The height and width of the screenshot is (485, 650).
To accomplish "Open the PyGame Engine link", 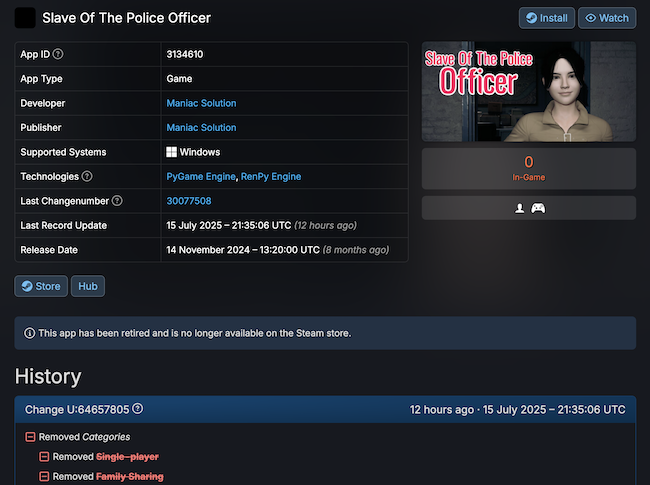I will (200, 177).
